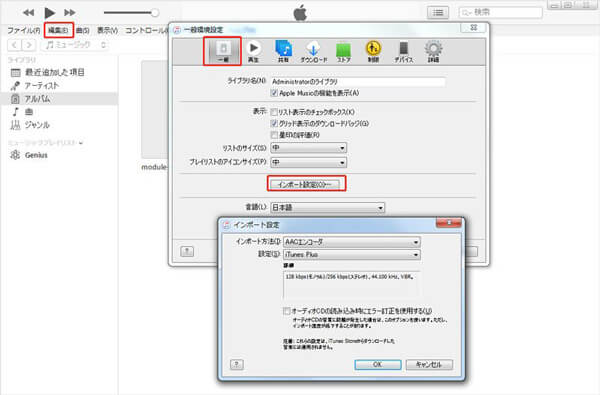Viewport: 600px width, 395px height.
Task: Open the ミュージック media picker dropdown
Action: tap(75, 45)
